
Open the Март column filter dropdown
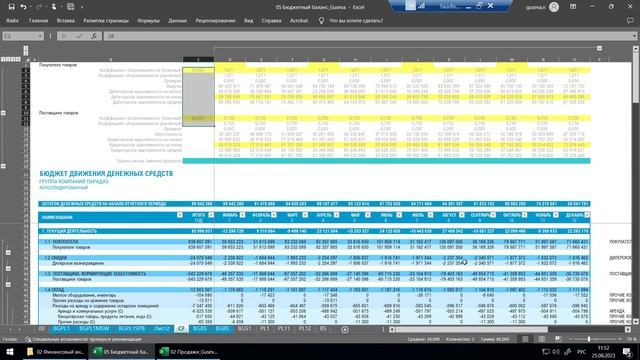pos(305,215)
